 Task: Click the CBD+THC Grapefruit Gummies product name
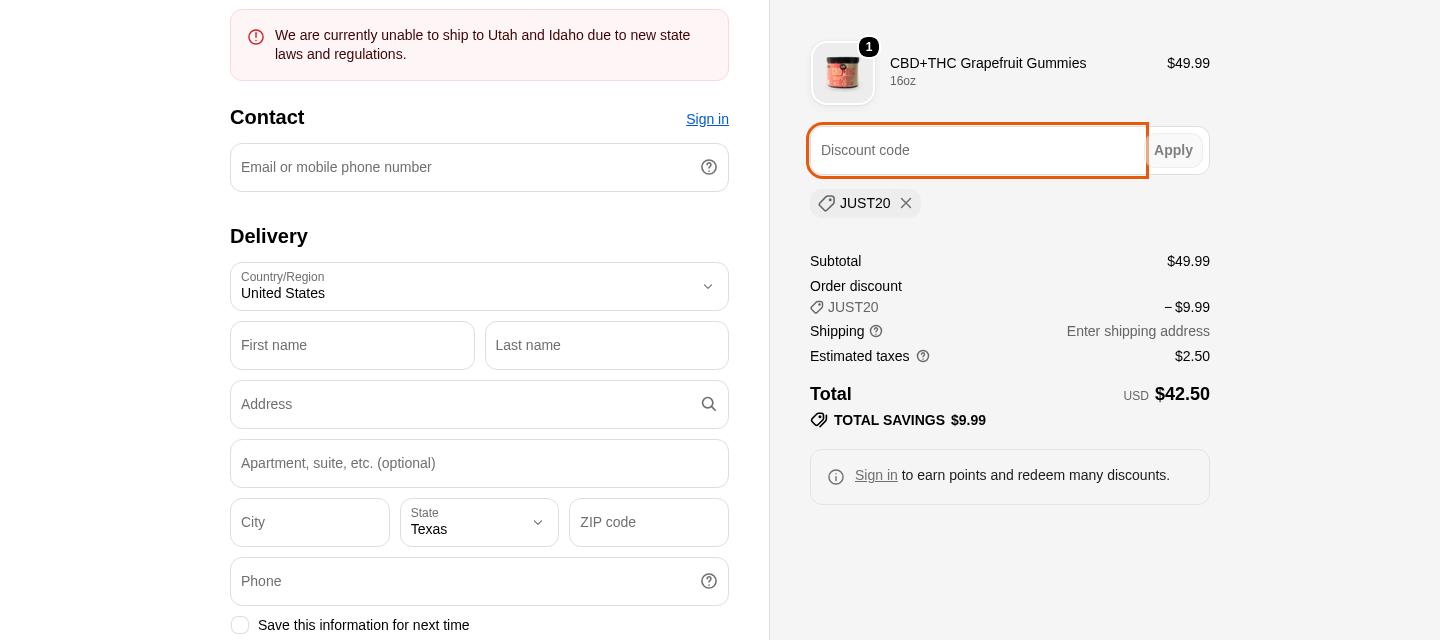(x=988, y=63)
